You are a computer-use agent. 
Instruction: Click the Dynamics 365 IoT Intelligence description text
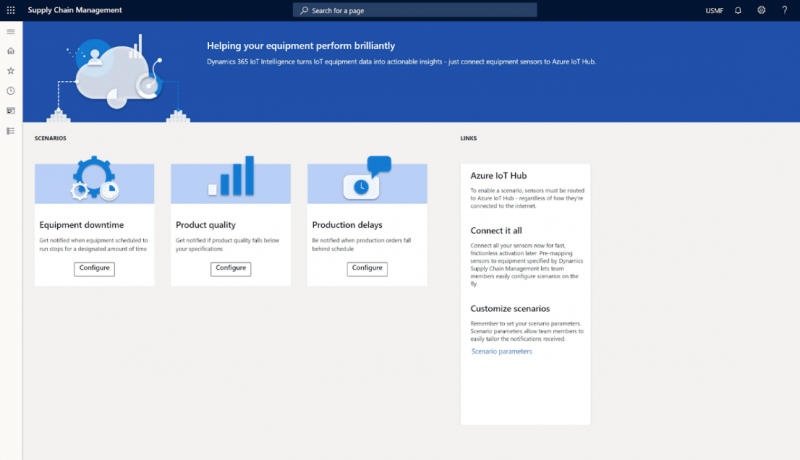click(401, 62)
